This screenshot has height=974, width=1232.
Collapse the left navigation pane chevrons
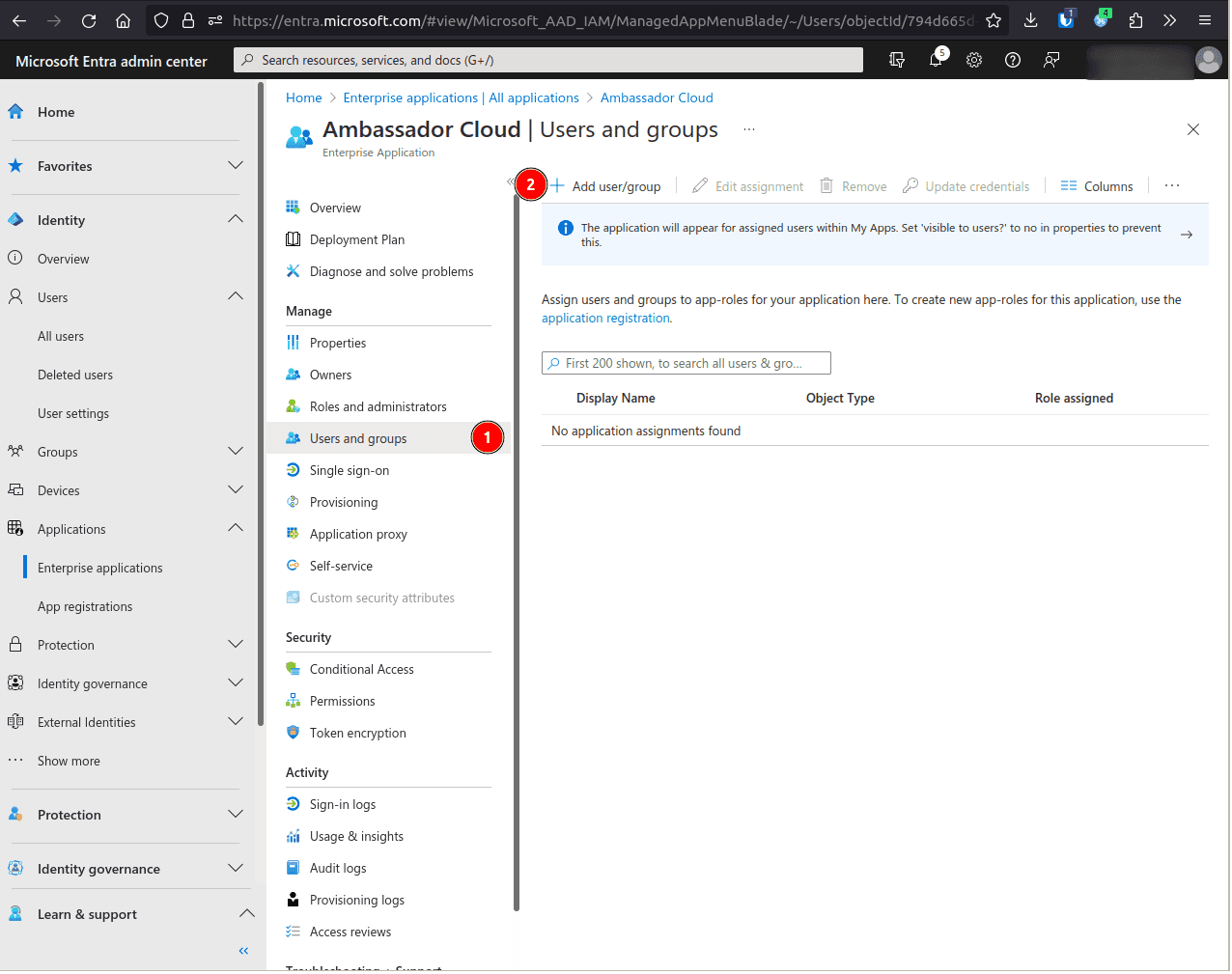(243, 951)
